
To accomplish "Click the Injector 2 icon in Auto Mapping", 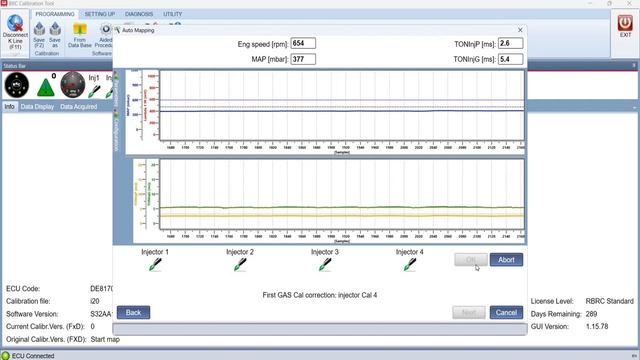I will click(x=240, y=264).
